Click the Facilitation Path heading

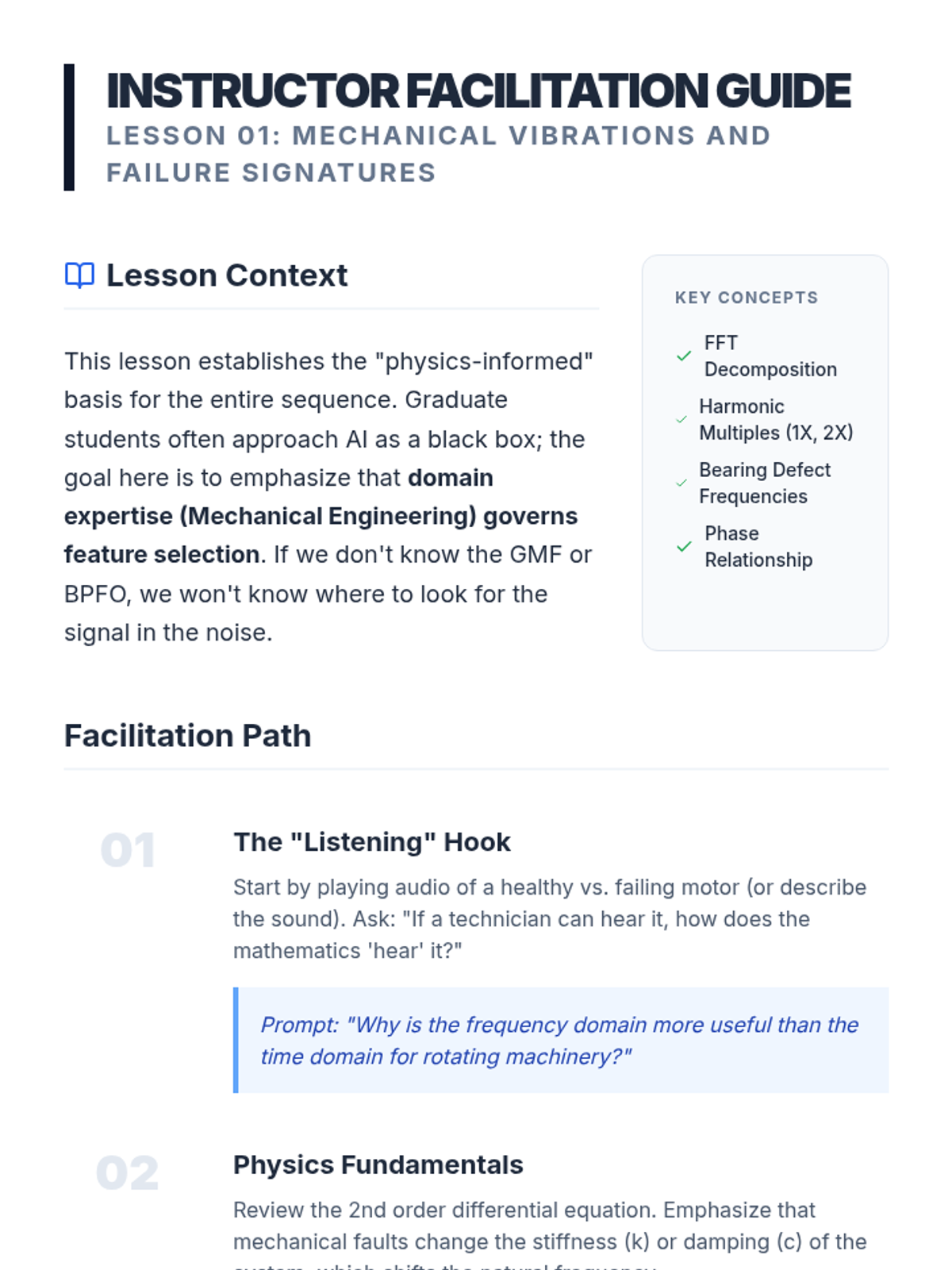[187, 736]
